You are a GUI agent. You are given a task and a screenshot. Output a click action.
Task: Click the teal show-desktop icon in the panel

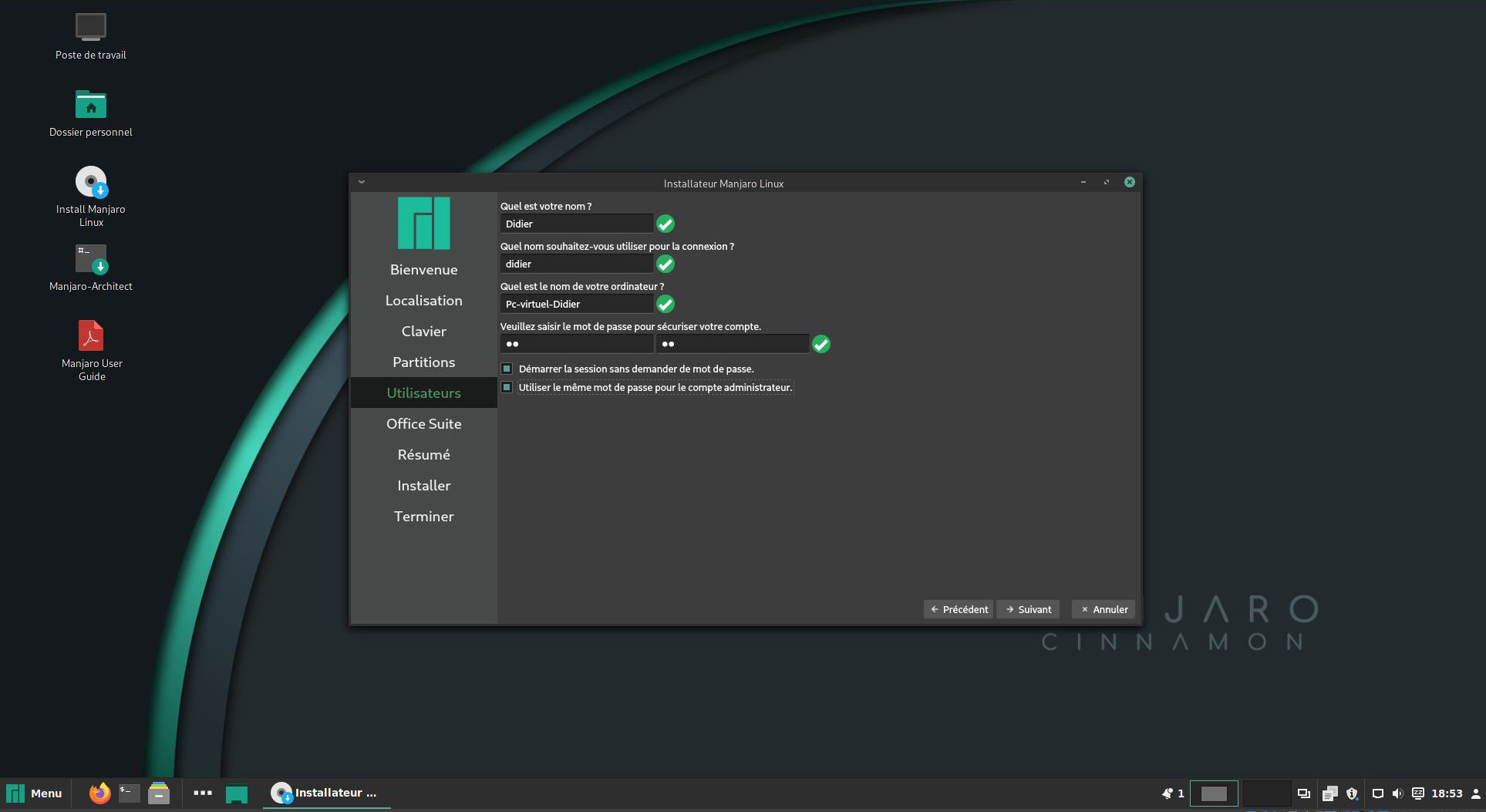point(237,793)
